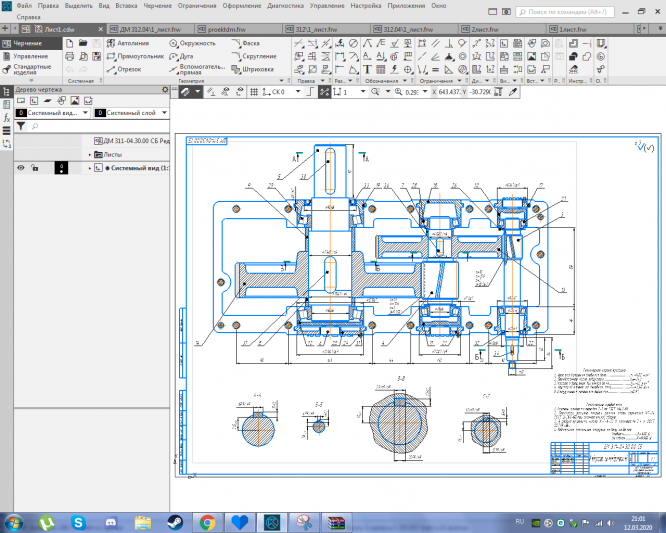666x533 pixels.
Task: Open the Черчение menu
Action: 157,5
